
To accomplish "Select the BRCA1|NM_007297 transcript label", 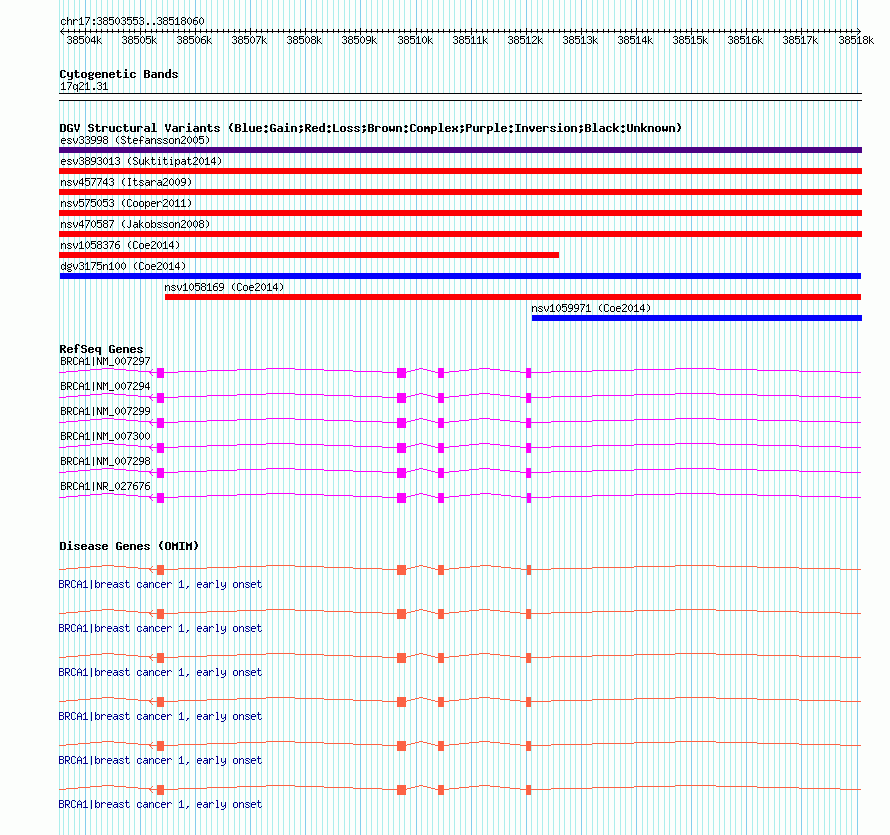I will [105, 361].
